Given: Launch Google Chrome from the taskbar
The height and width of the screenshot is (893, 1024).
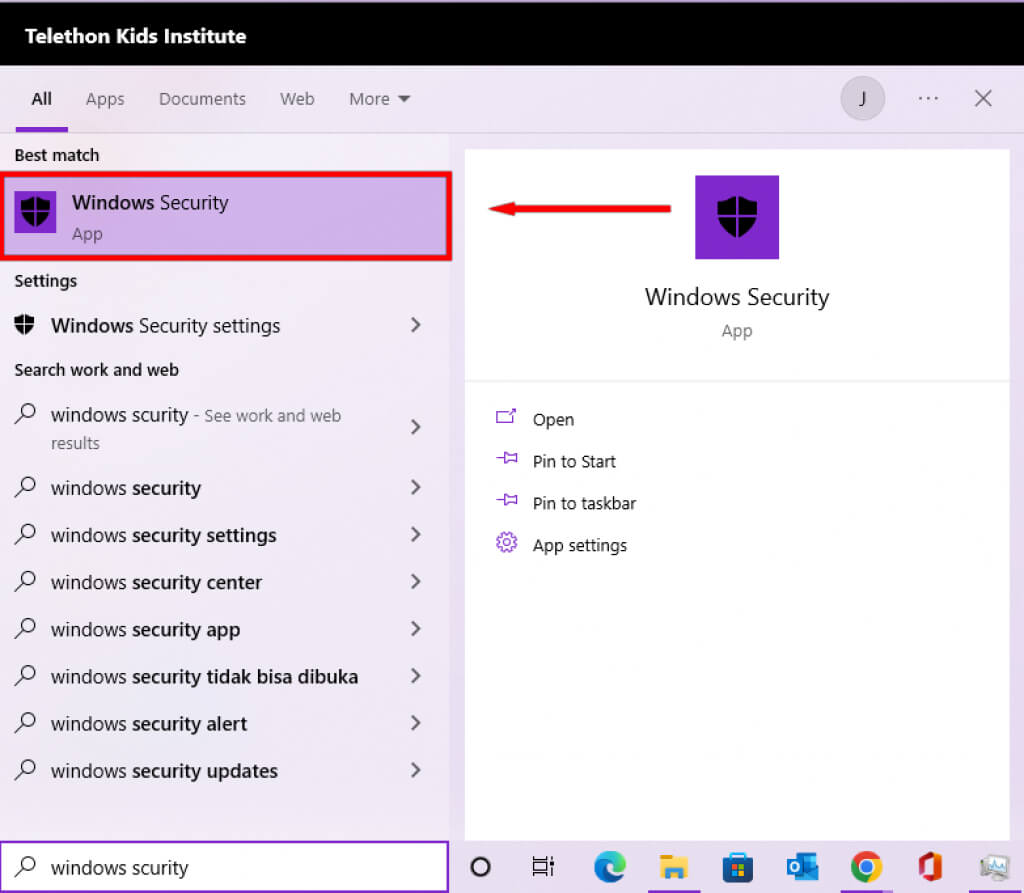Looking at the screenshot, I should tap(866, 866).
